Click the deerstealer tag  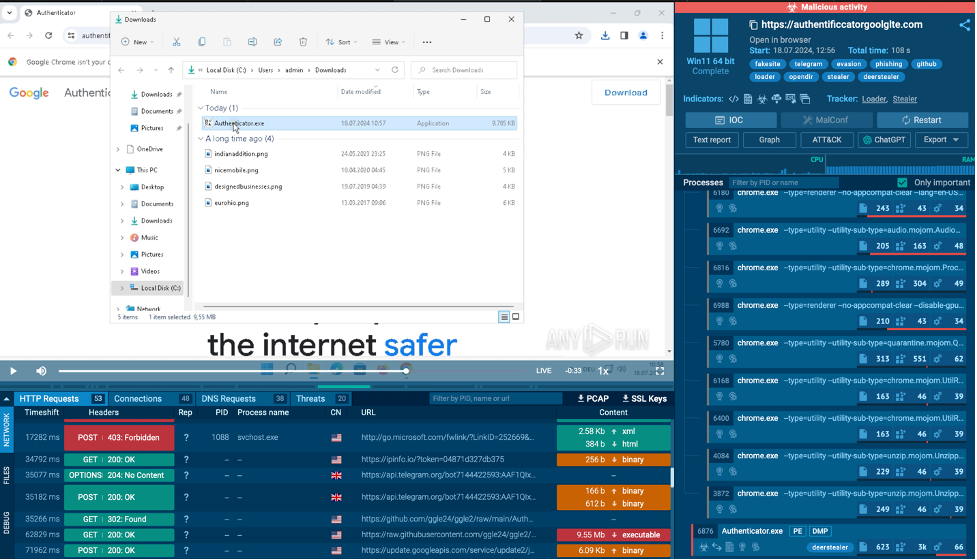pos(881,77)
